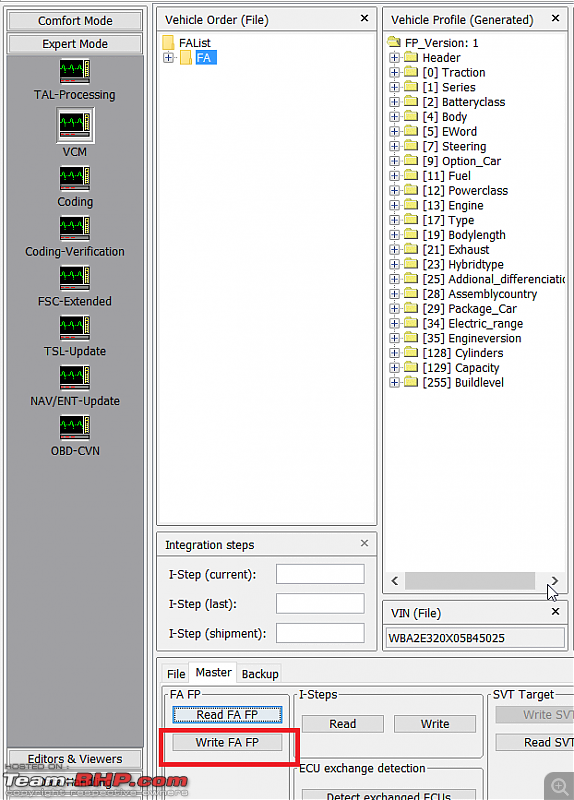Open the Coding module icon

74,178
